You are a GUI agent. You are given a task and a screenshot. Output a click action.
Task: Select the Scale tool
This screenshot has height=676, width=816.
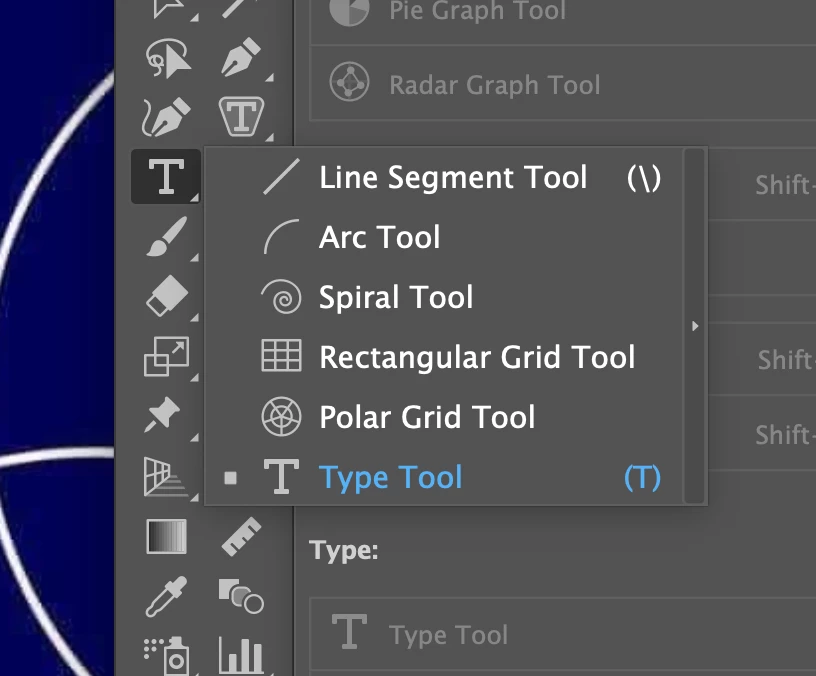click(167, 356)
